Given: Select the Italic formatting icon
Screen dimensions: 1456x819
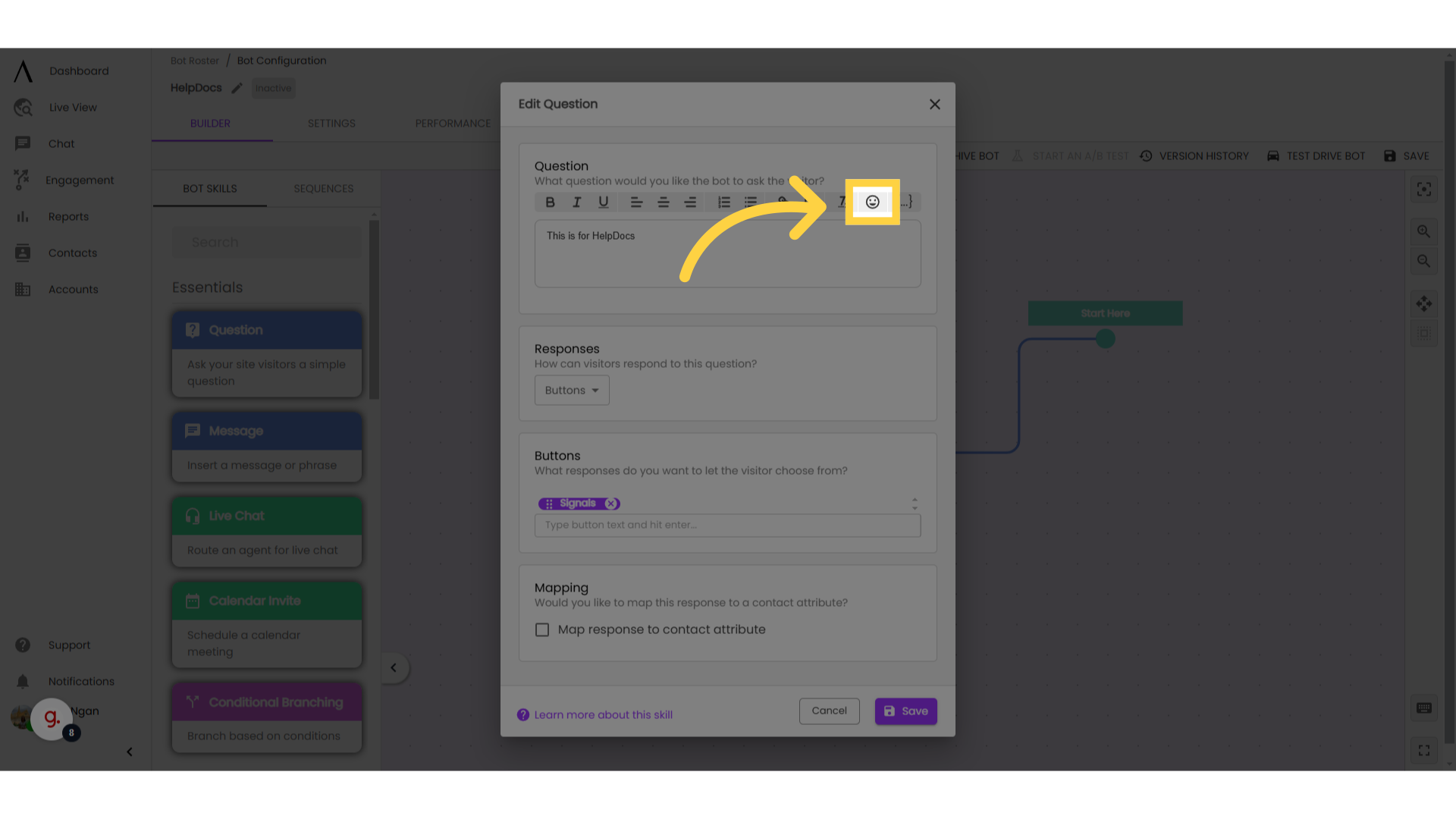Looking at the screenshot, I should click(577, 202).
